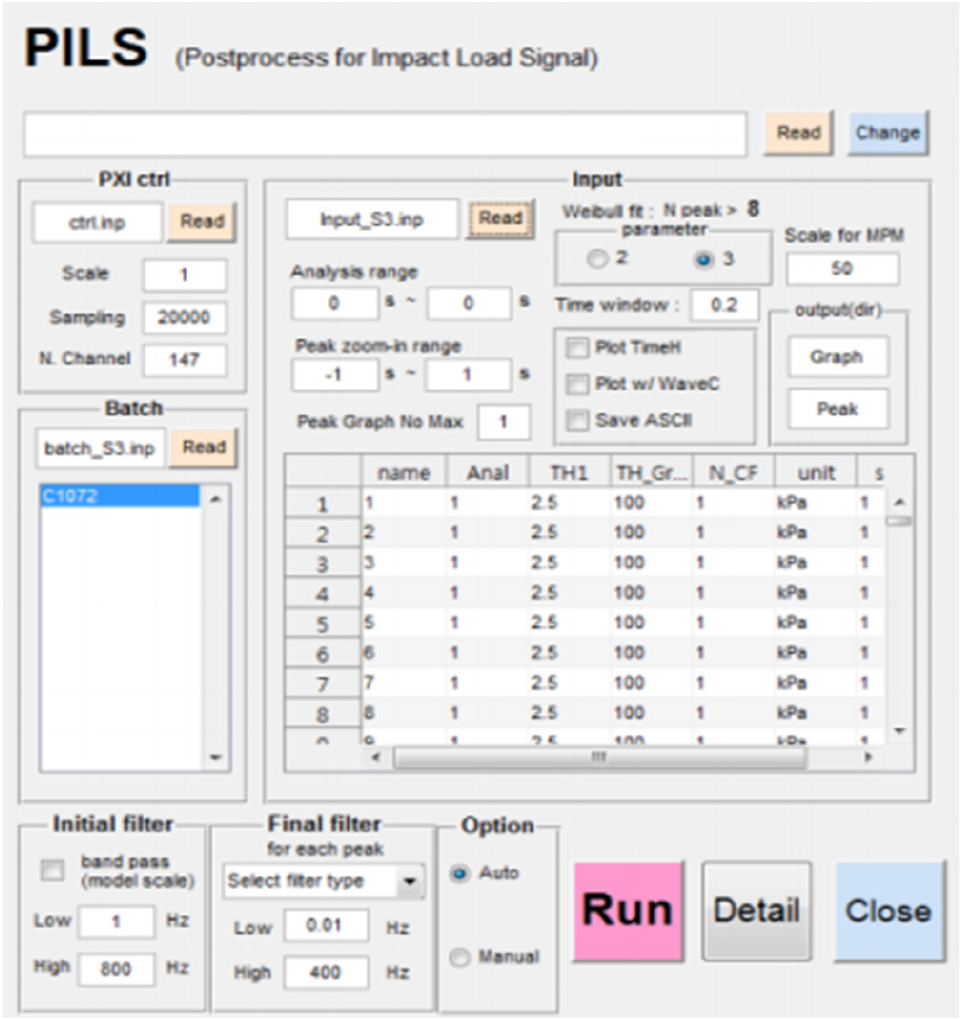Click the table's horizontal scrollbar thumb
Viewport: 962px width, 1019px height.
coord(599,757)
